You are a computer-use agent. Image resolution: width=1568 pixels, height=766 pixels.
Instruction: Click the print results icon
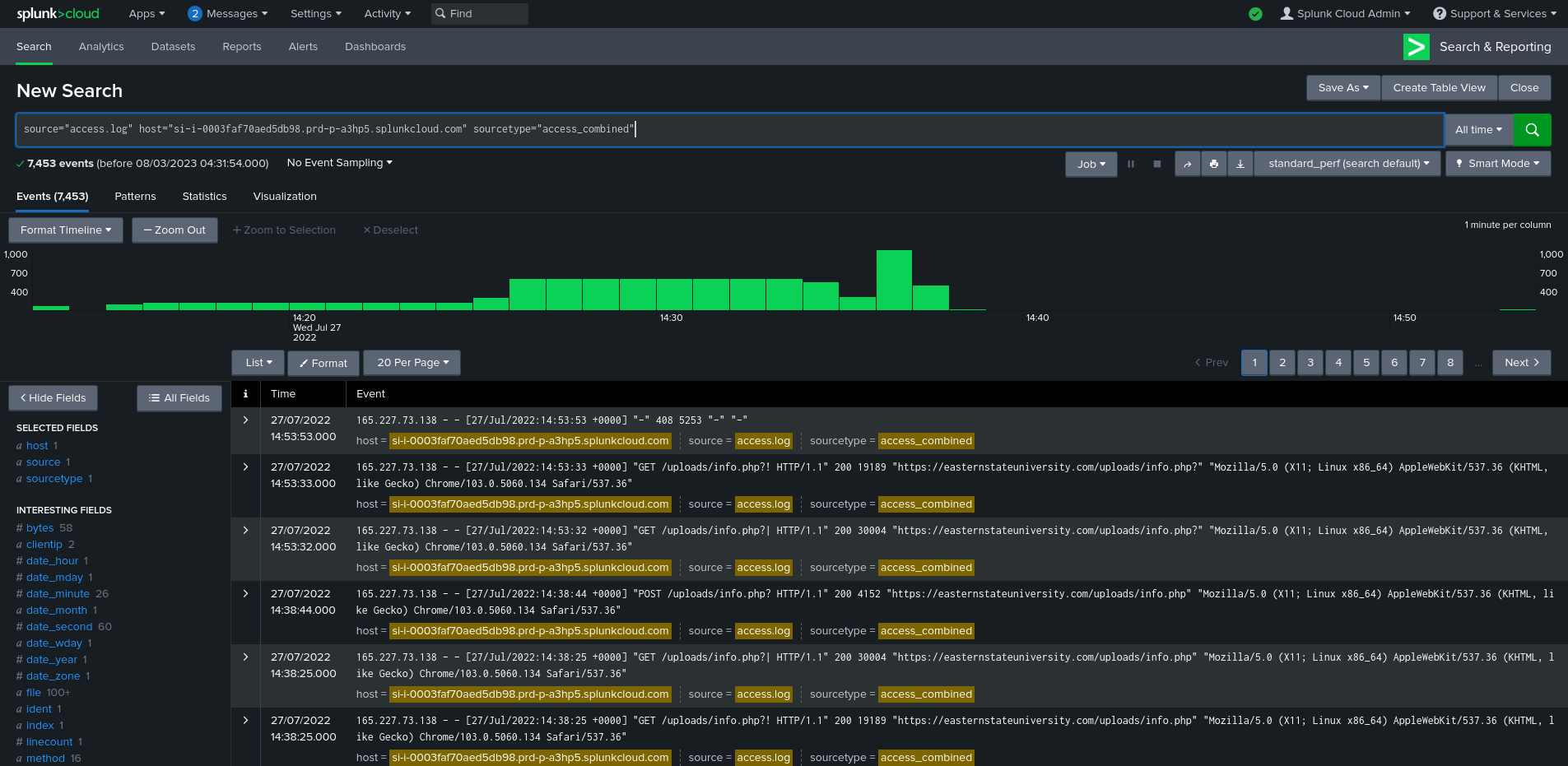tap(1214, 164)
